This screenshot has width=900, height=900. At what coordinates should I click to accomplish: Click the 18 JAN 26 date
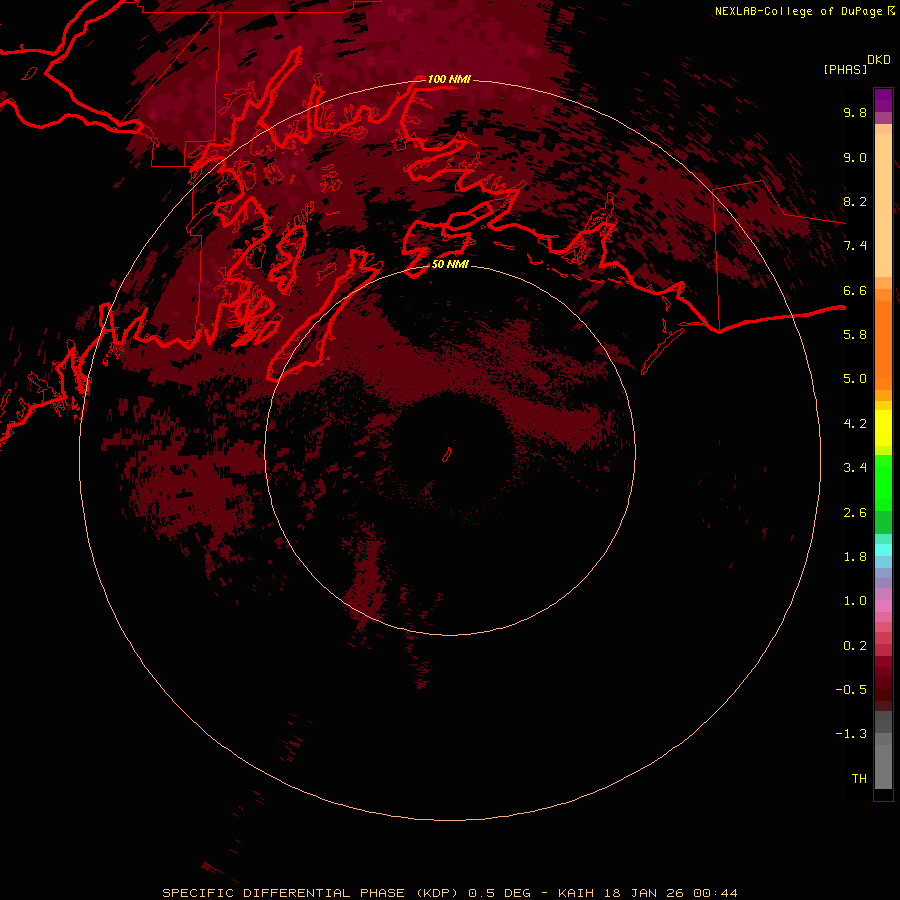point(643,893)
